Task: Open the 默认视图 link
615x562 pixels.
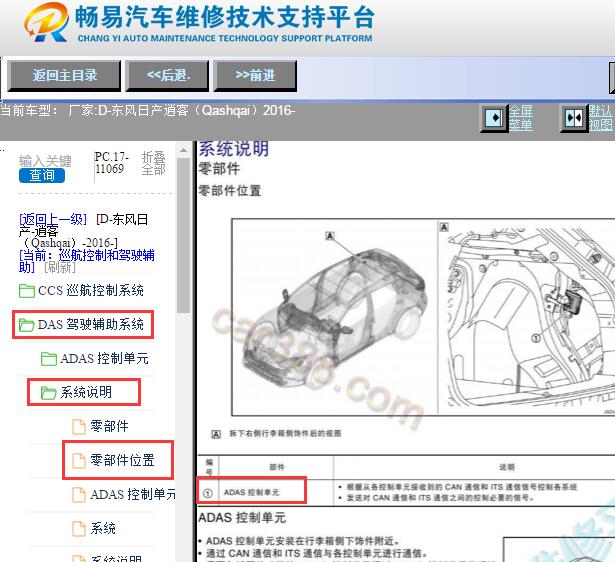Action: (x=600, y=118)
